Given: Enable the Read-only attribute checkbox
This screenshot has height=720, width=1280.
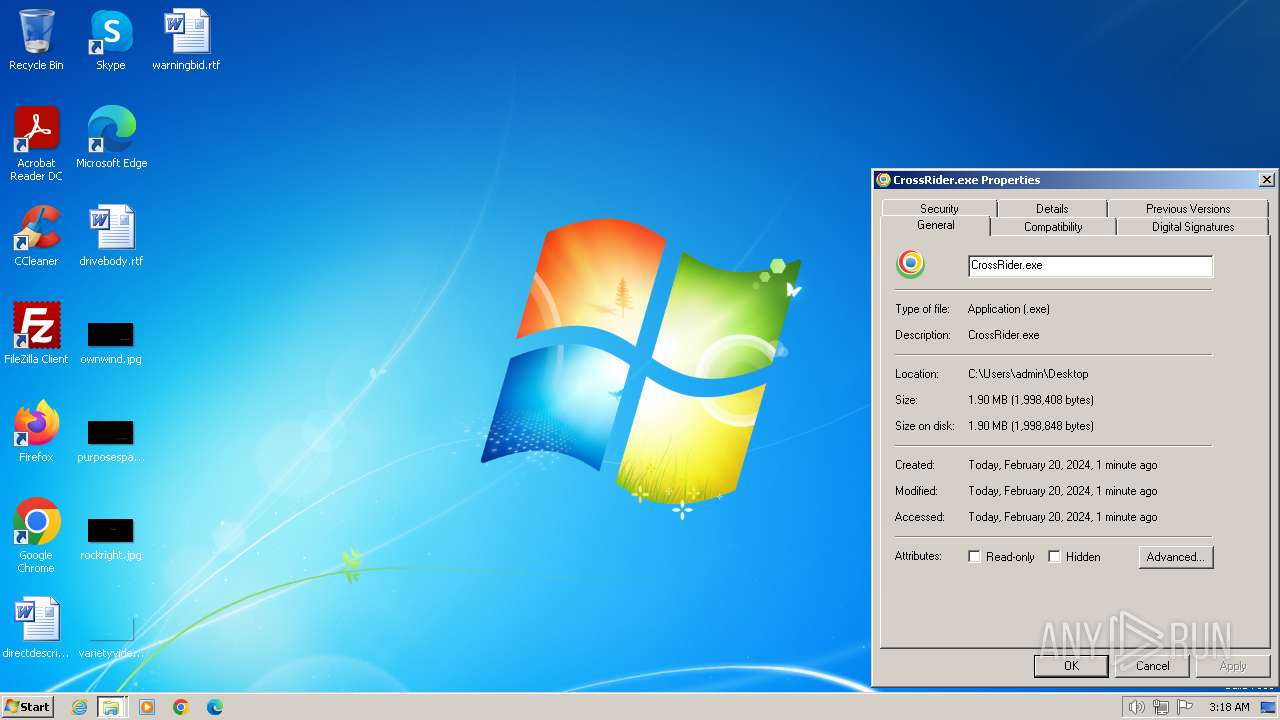Looking at the screenshot, I should pyautogui.click(x=974, y=557).
